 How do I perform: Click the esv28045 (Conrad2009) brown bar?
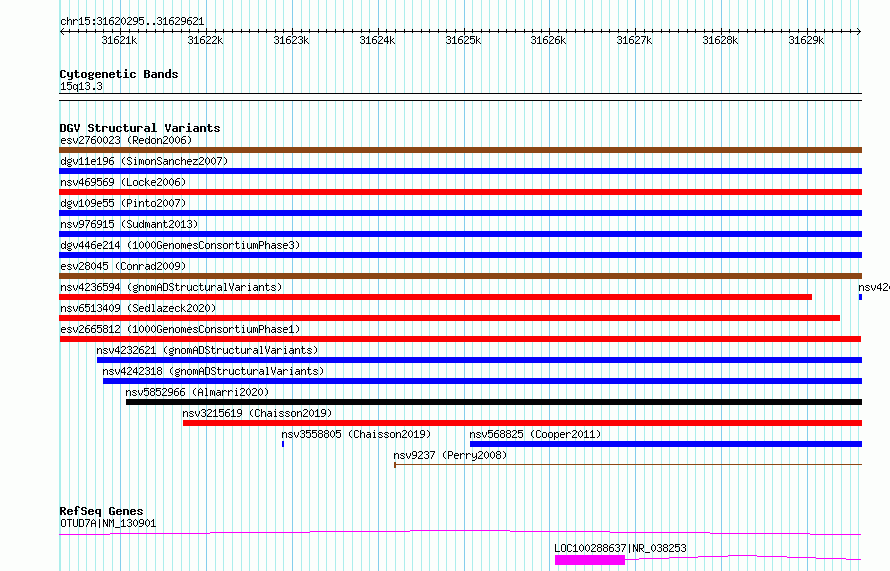click(460, 276)
